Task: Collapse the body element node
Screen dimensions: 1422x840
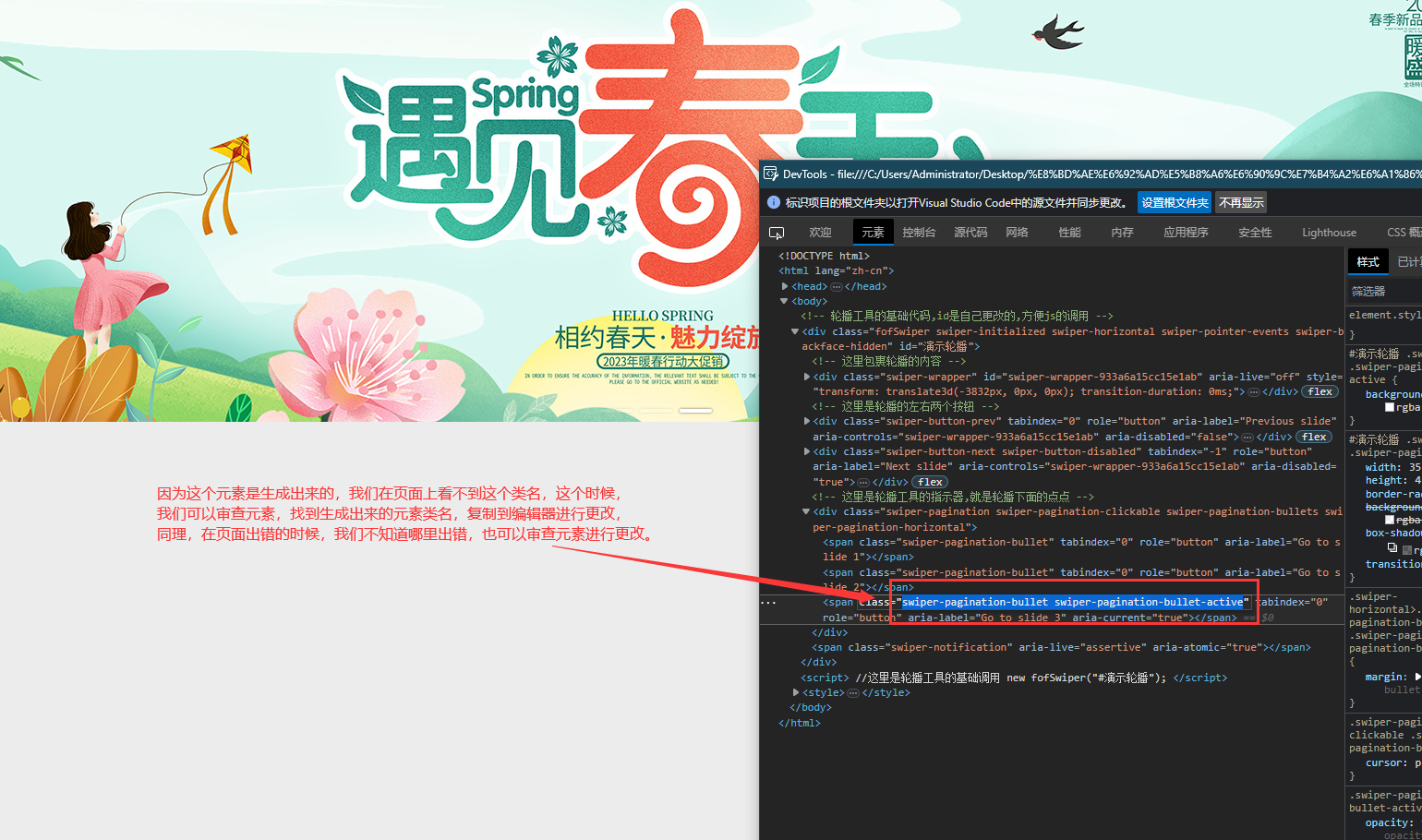Action: 785,301
